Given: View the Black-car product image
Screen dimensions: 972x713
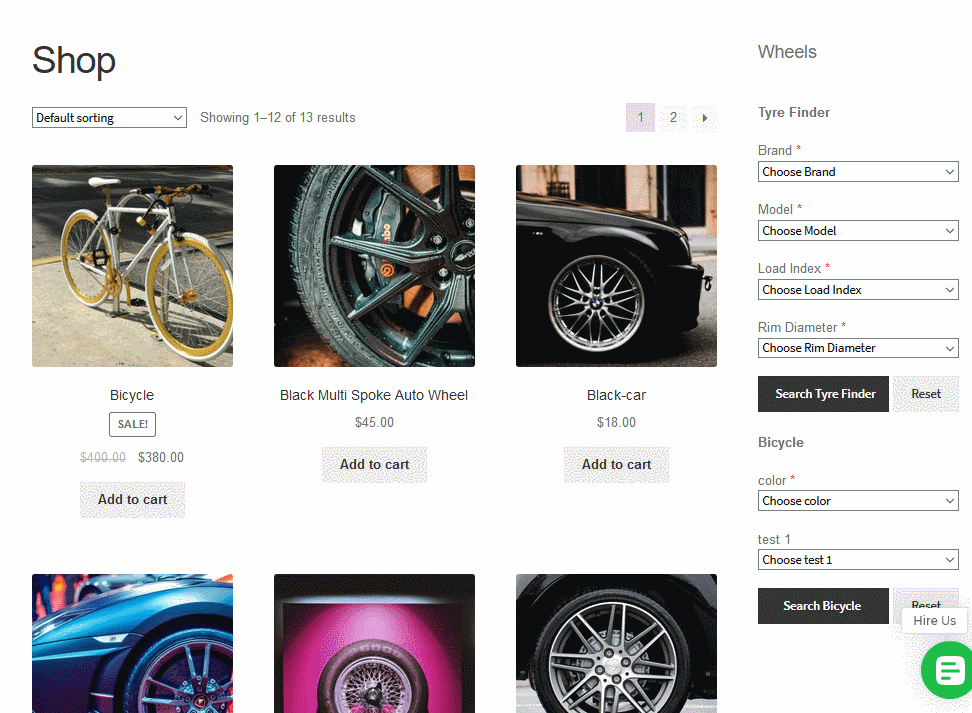Looking at the screenshot, I should [x=616, y=266].
